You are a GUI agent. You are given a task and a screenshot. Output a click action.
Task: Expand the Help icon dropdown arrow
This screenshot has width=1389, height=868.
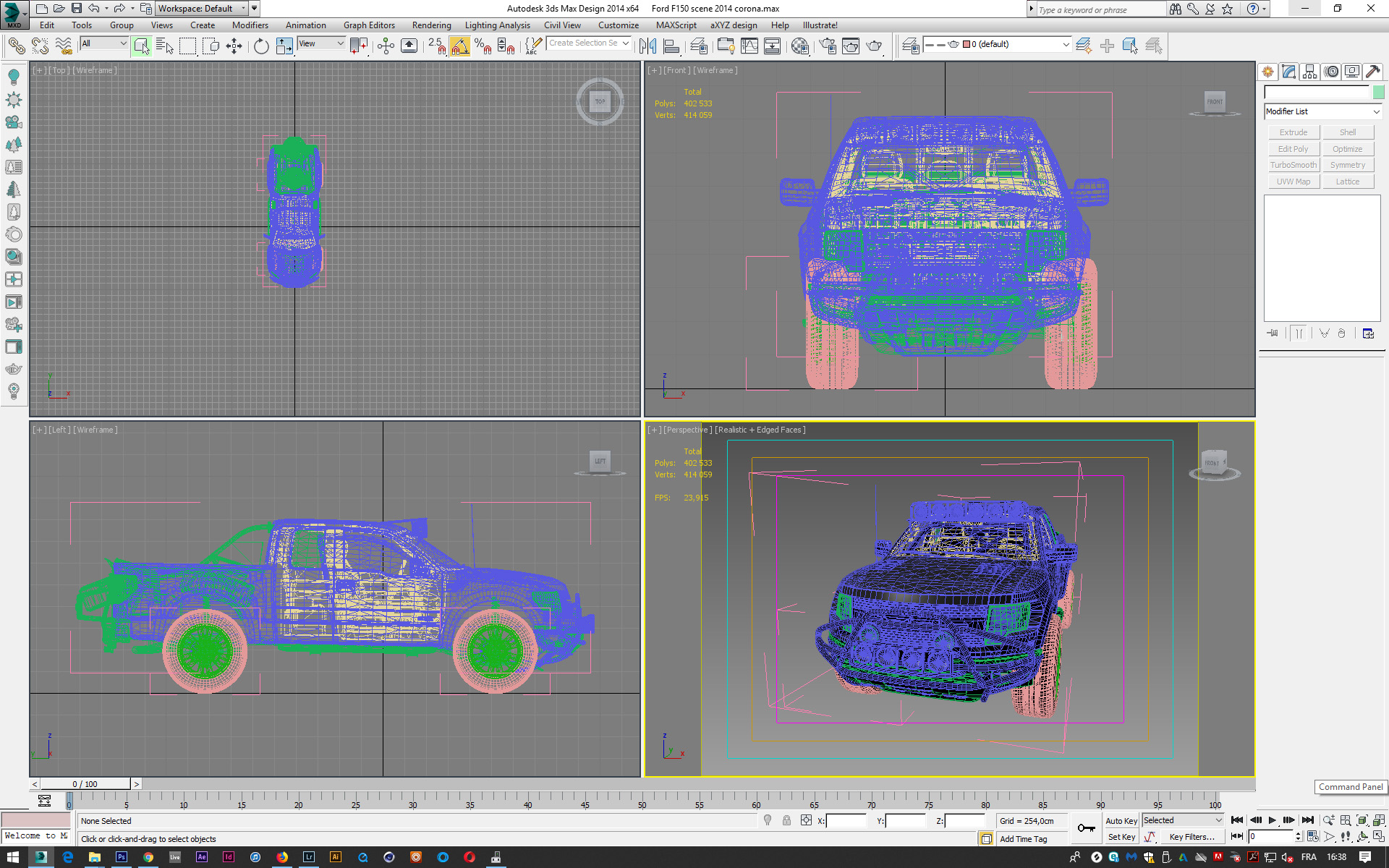pyautogui.click(x=1265, y=9)
